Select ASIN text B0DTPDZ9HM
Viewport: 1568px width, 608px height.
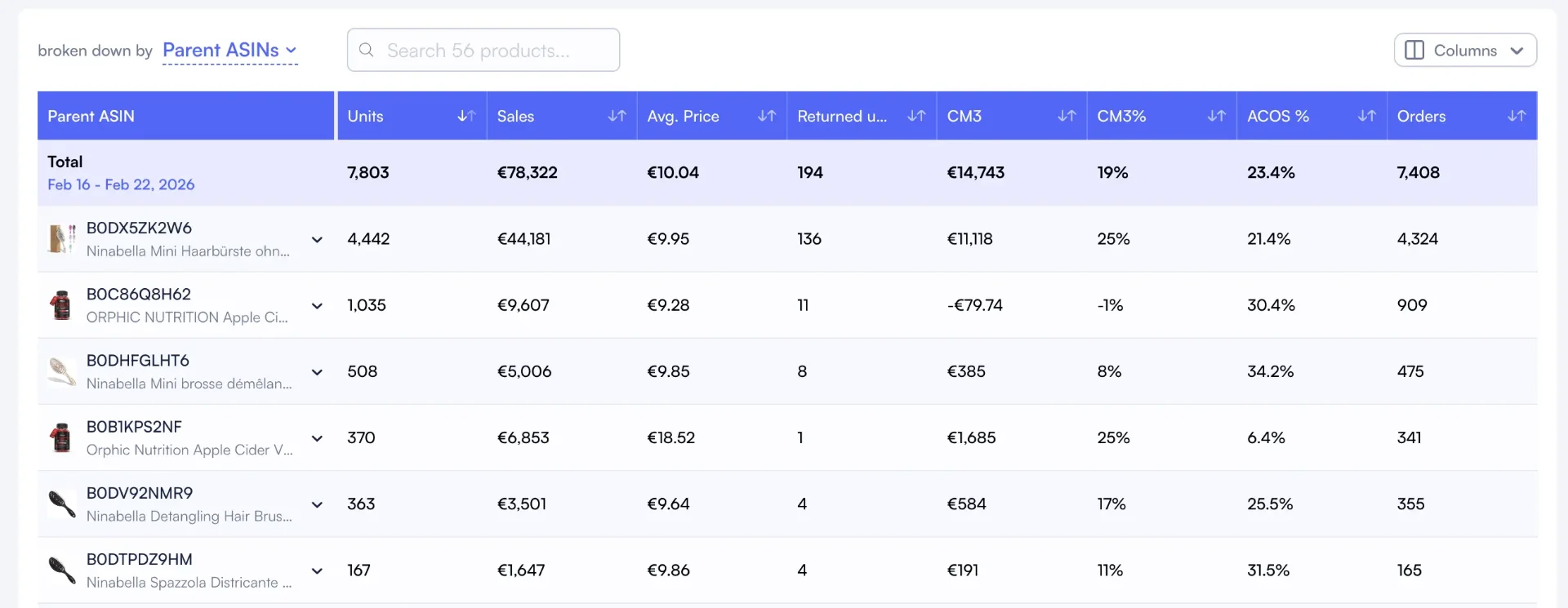[140, 559]
